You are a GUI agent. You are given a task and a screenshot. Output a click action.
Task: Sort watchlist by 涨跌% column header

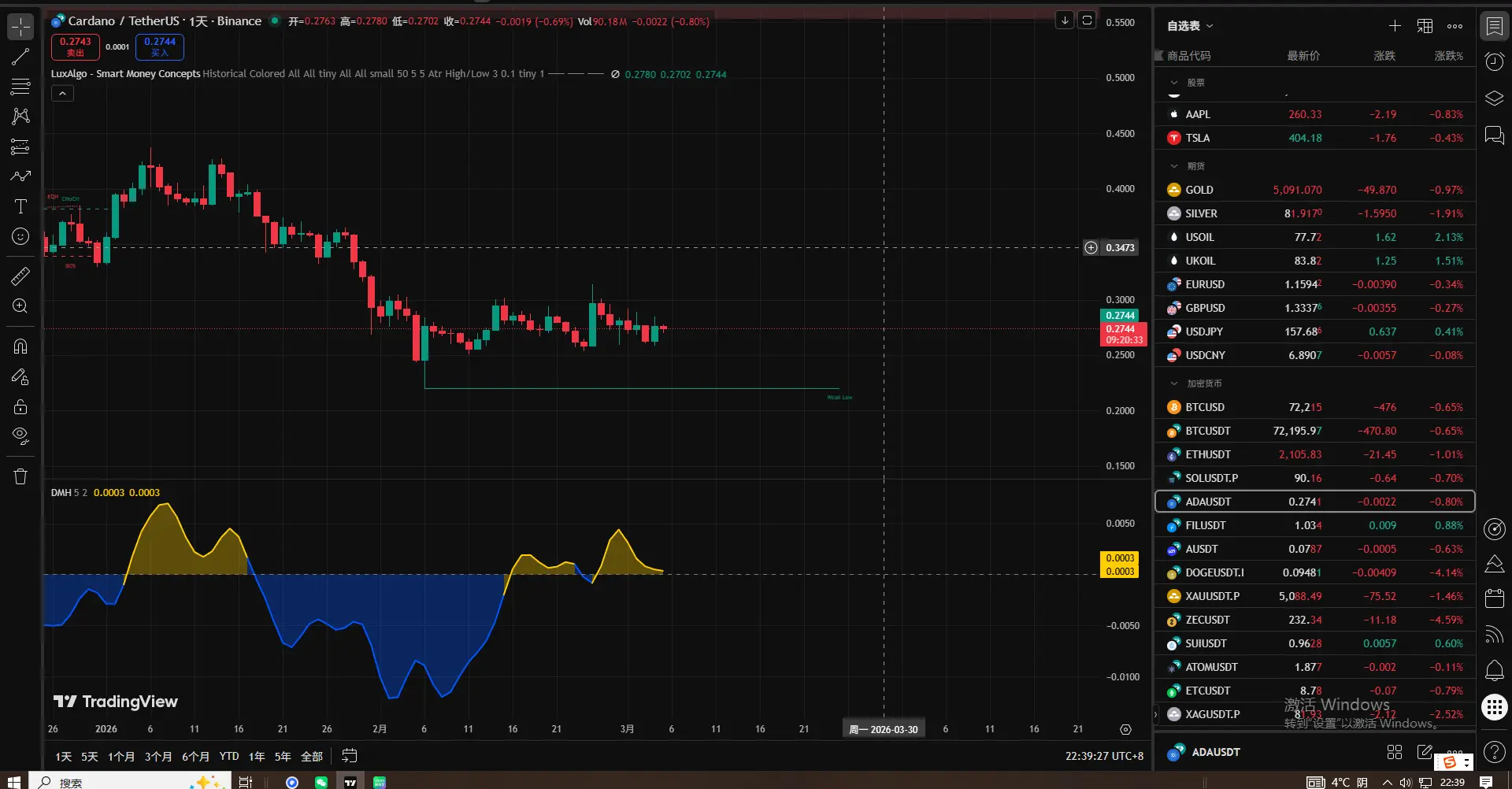(1448, 56)
